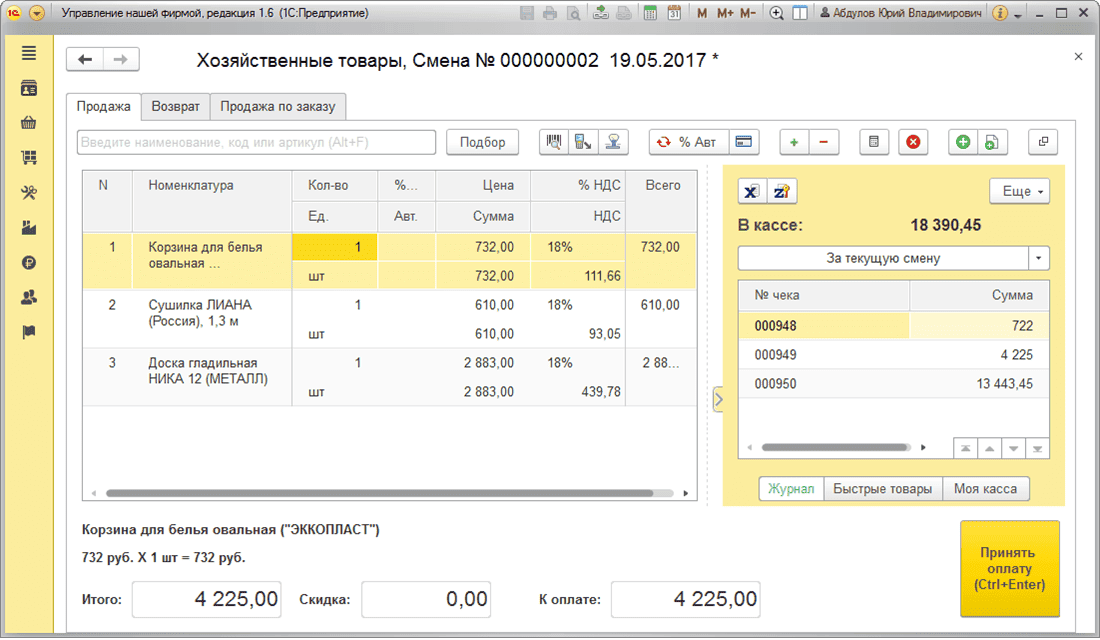The height and width of the screenshot is (640, 1100).
Task: Go forward with right arrow button
Action: (121, 60)
